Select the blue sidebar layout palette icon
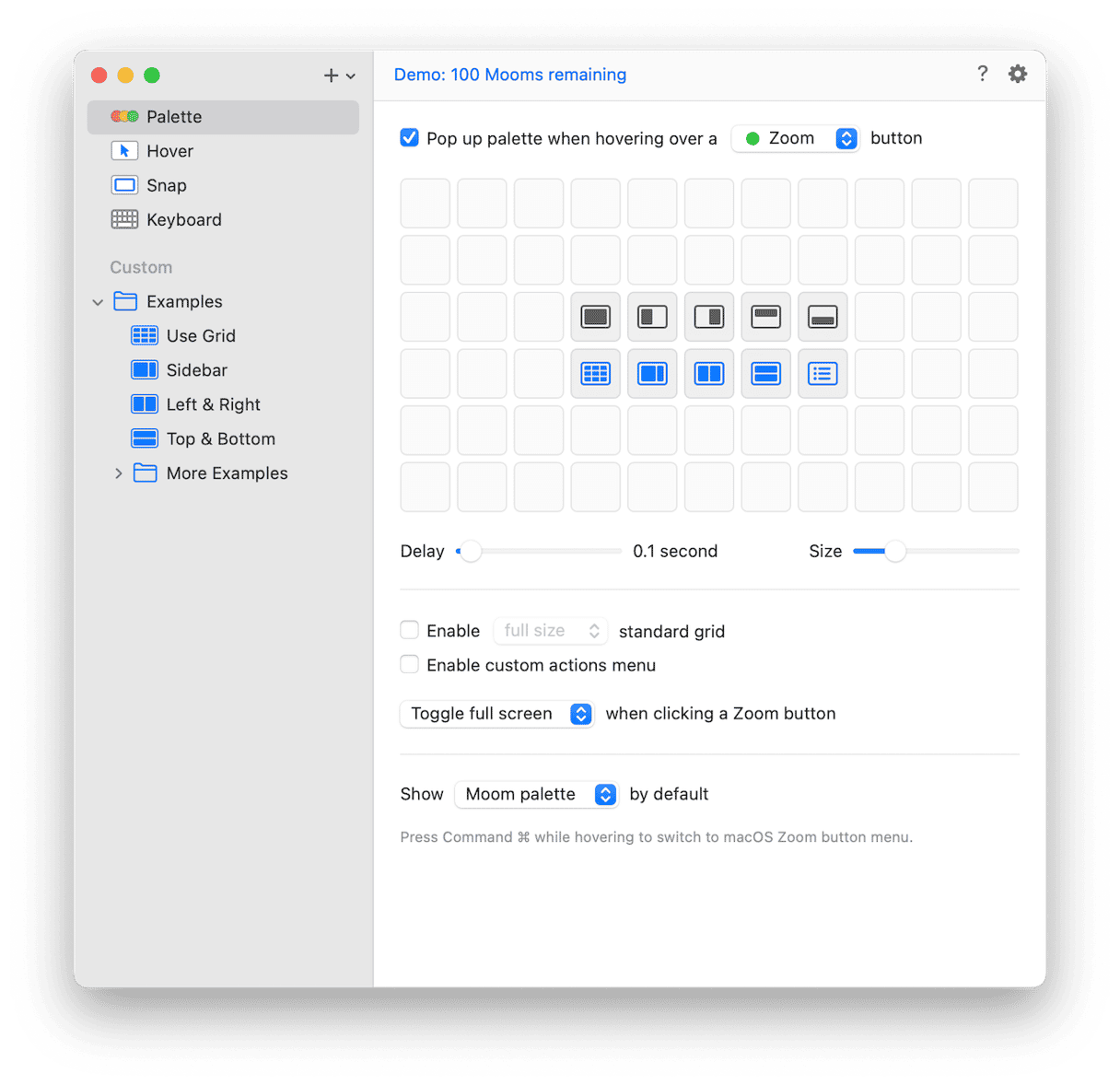The height and width of the screenshot is (1085, 1120). 652,374
